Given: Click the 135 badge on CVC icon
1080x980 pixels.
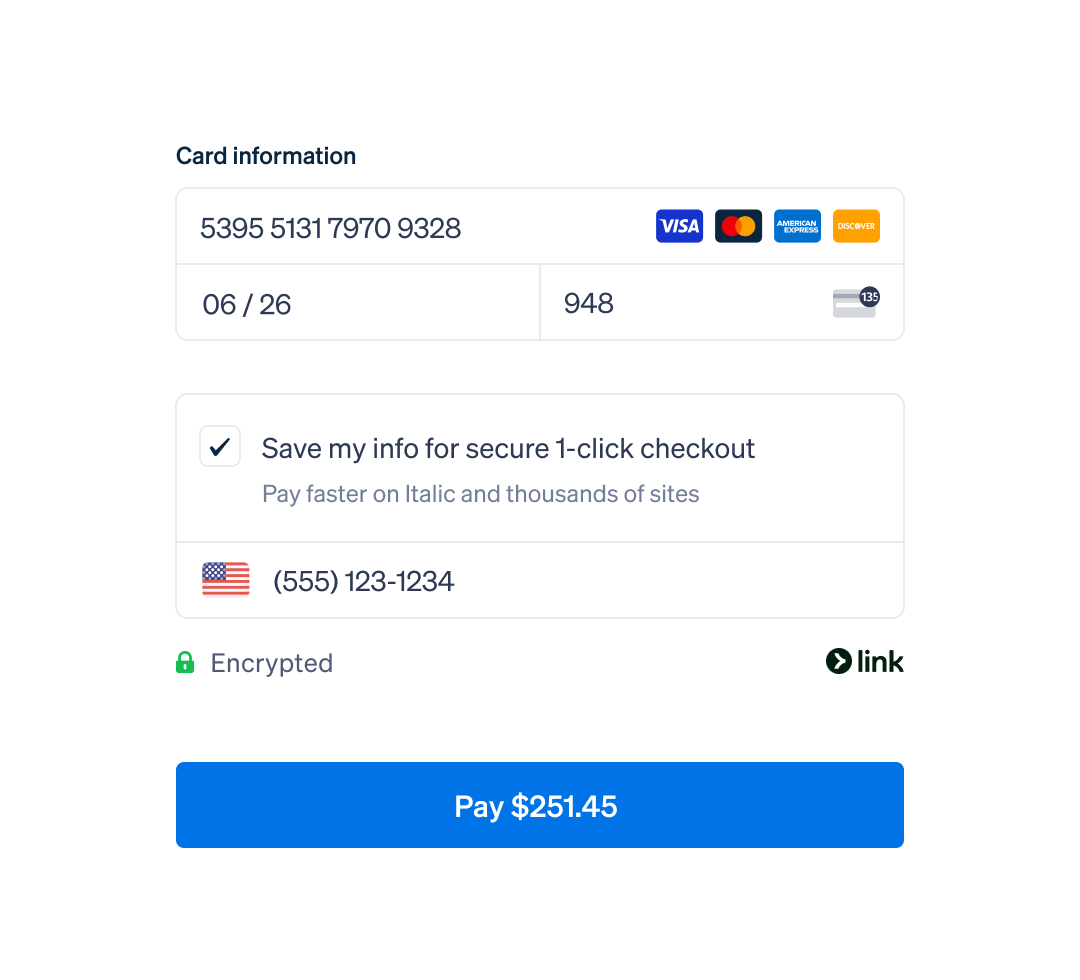Looking at the screenshot, I should [870, 297].
